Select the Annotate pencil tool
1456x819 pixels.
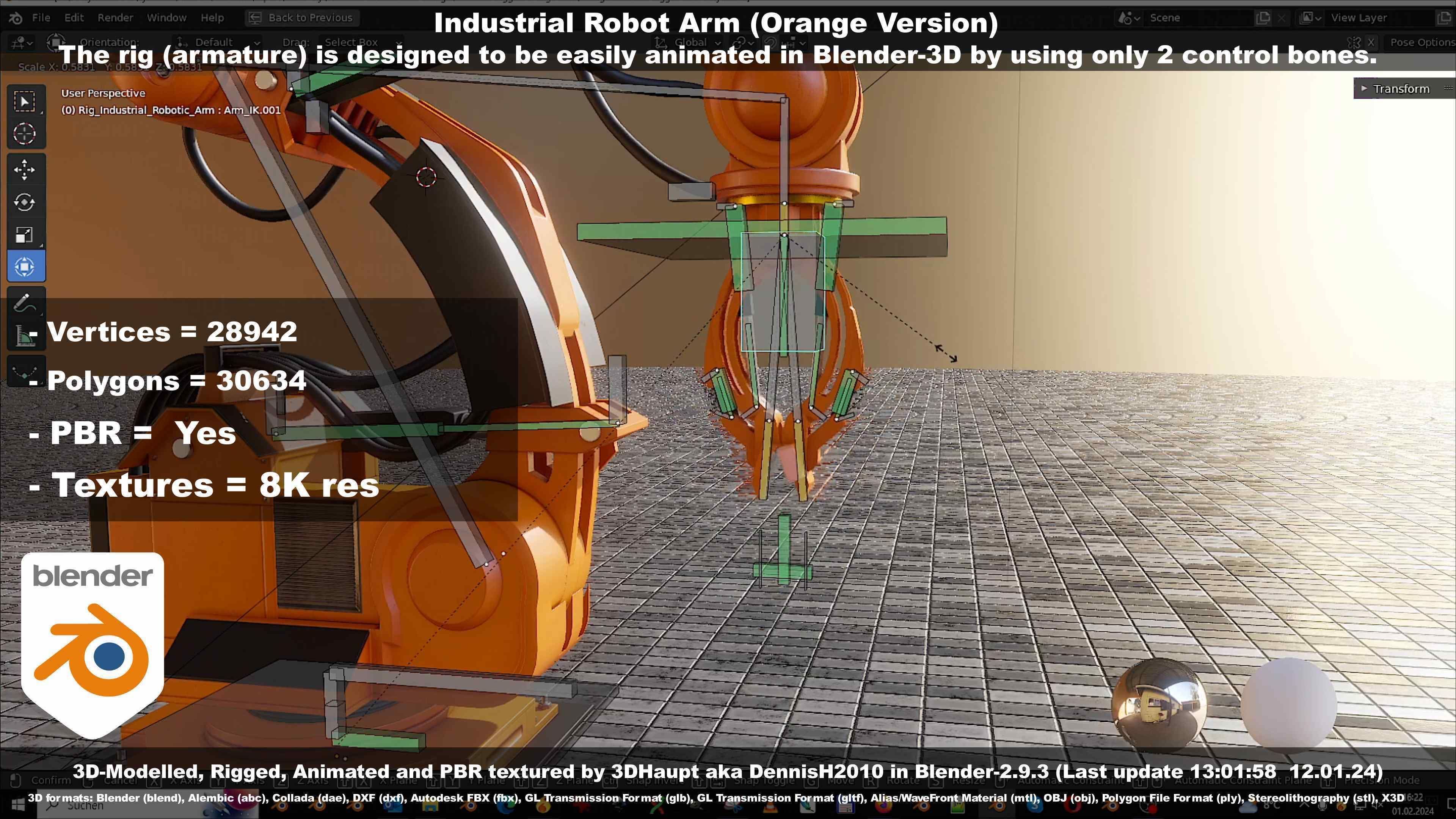click(x=25, y=303)
